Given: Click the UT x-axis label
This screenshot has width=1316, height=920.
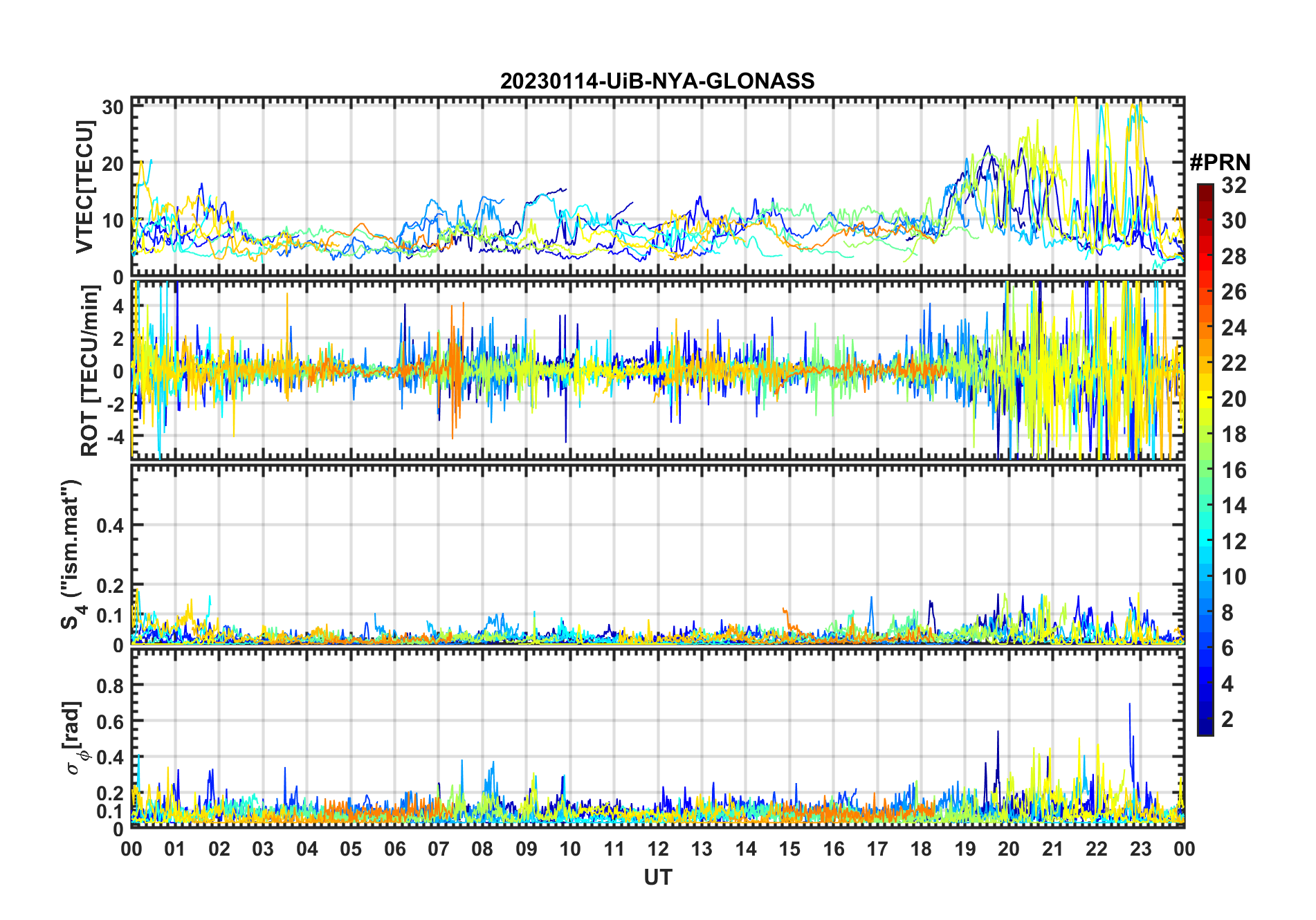Looking at the screenshot, I should 658,878.
